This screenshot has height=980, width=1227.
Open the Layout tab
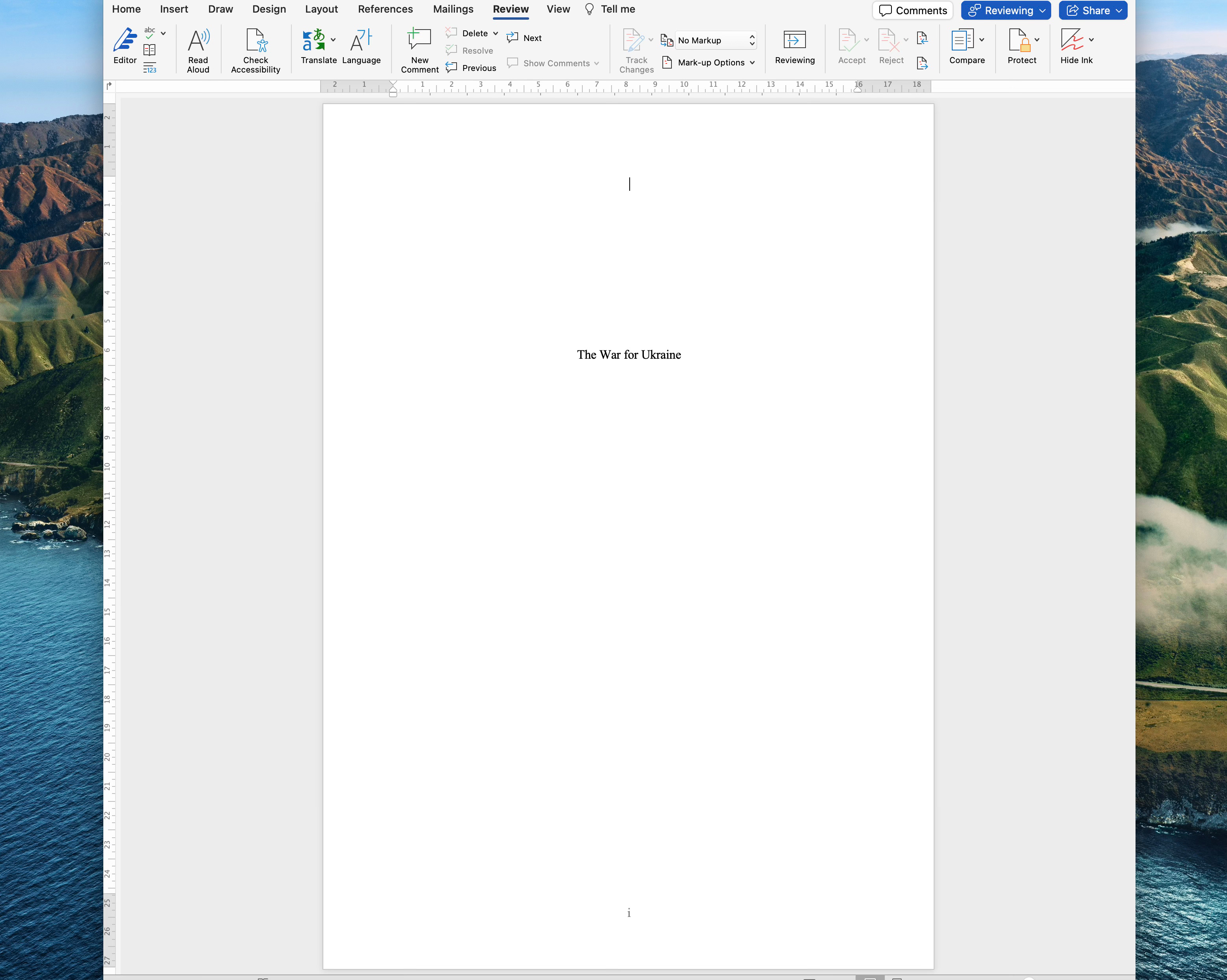(321, 9)
